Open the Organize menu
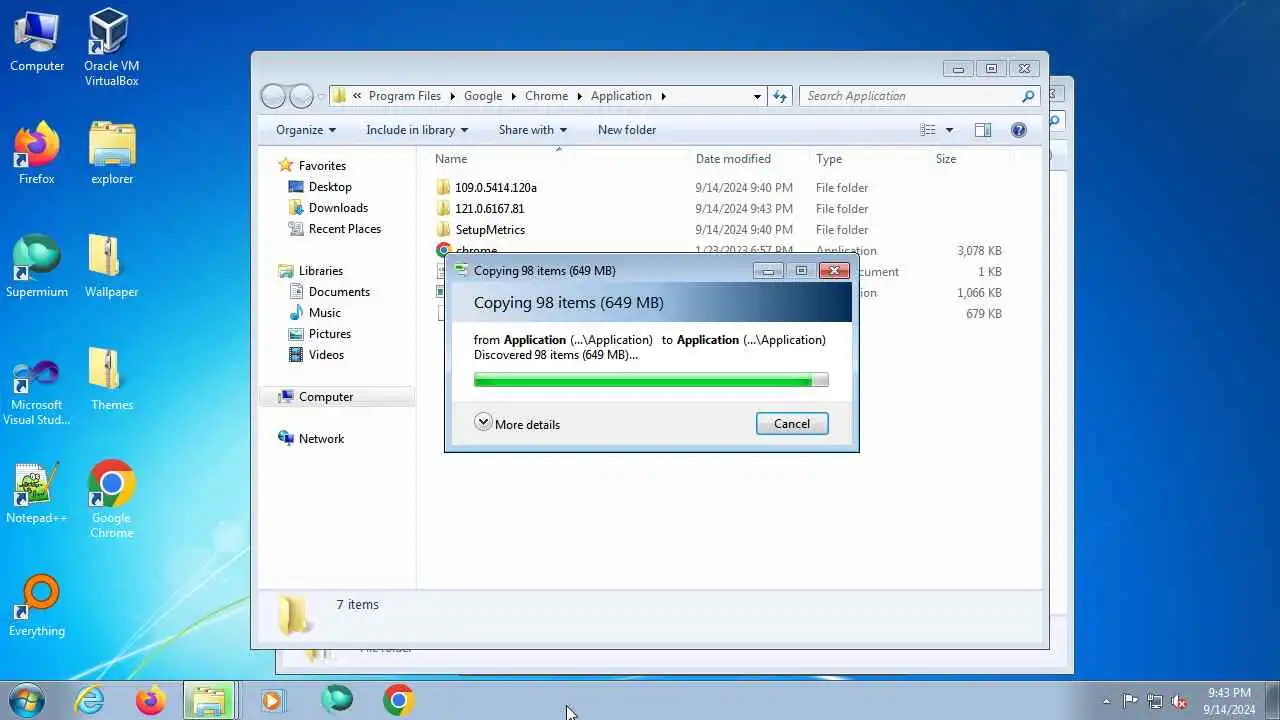The width and height of the screenshot is (1280, 720). [x=306, y=130]
